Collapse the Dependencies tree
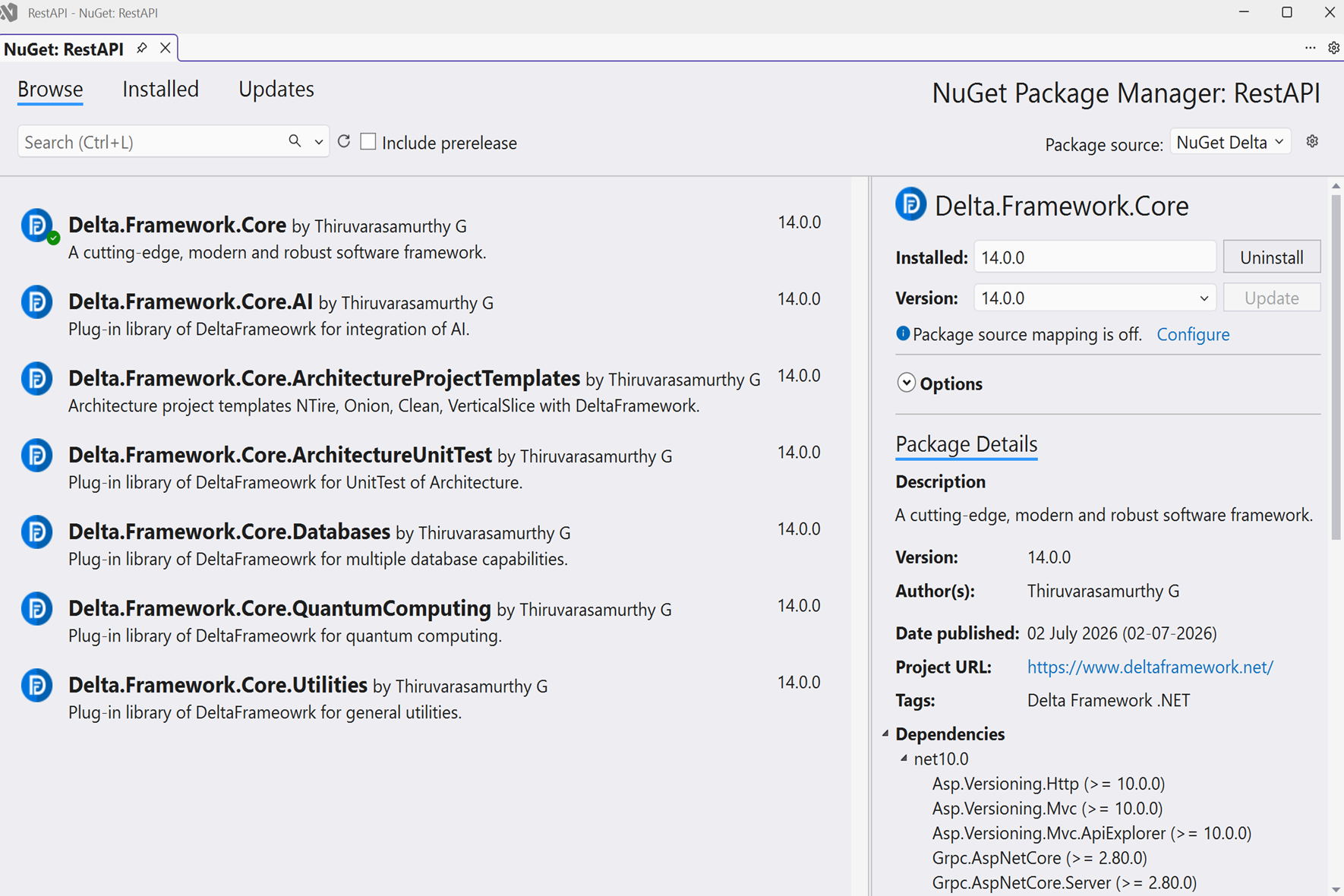This screenshot has height=896, width=1344. click(885, 734)
